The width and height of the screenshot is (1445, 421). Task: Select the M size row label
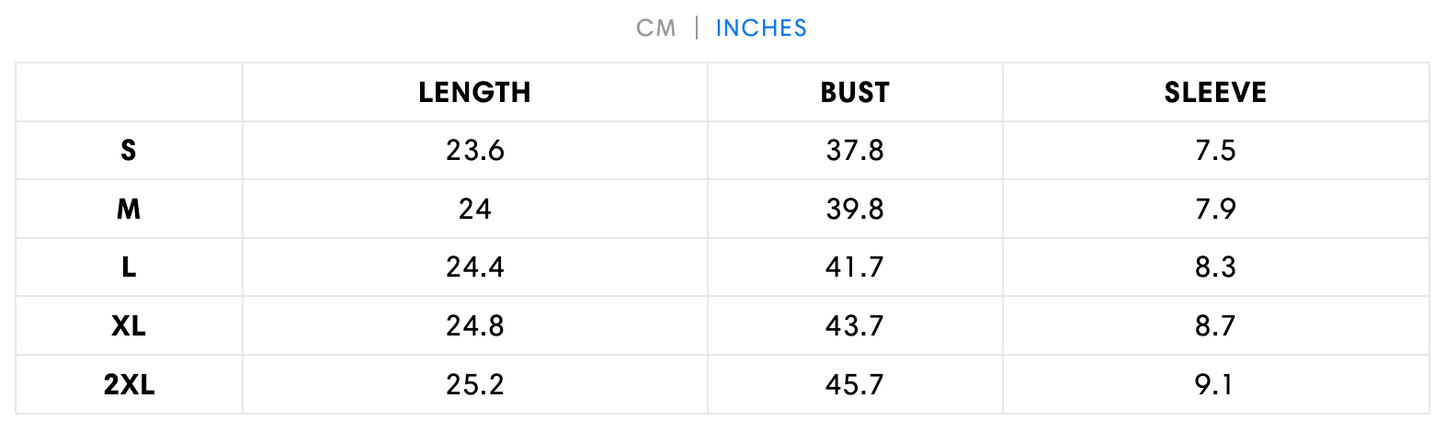[128, 209]
